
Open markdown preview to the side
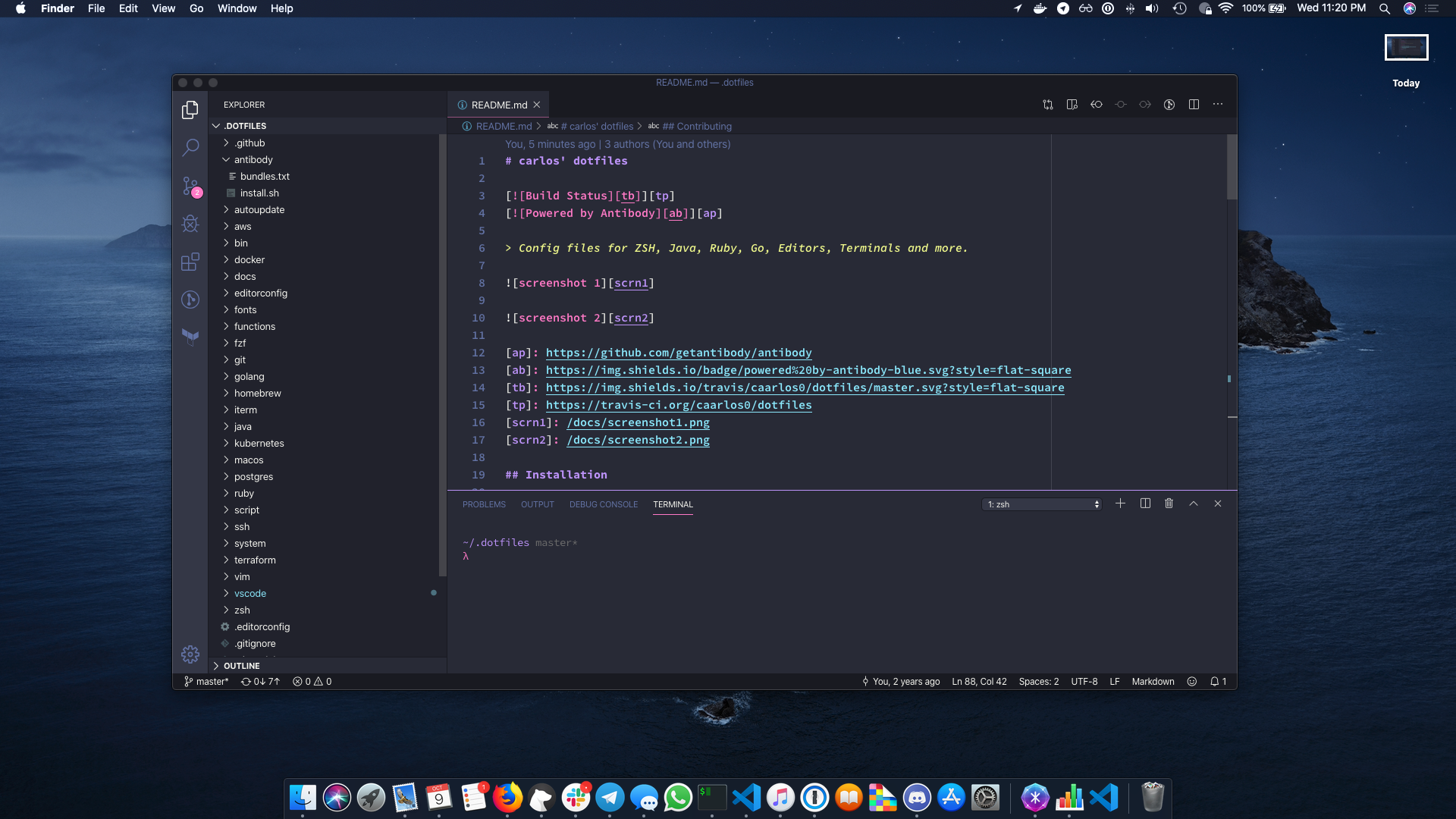point(1072,105)
